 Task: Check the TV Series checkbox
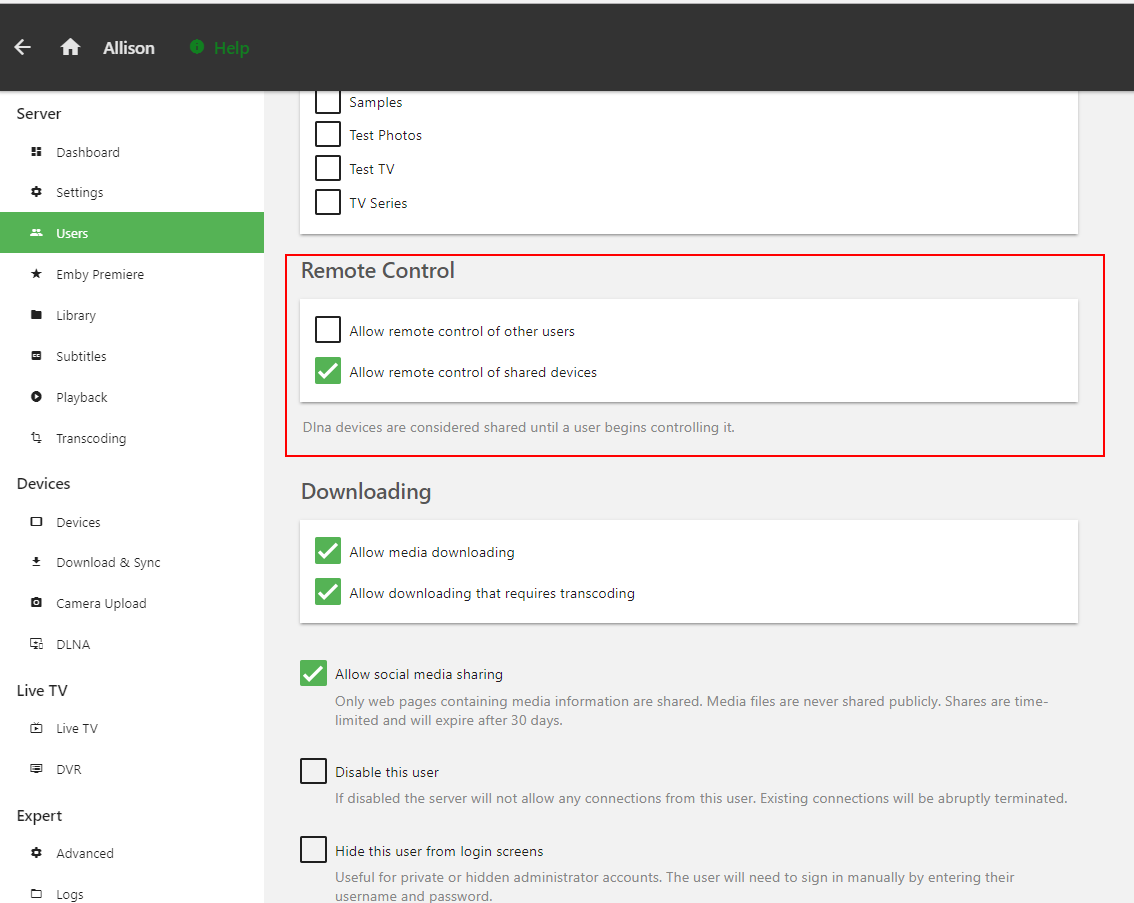[328, 202]
